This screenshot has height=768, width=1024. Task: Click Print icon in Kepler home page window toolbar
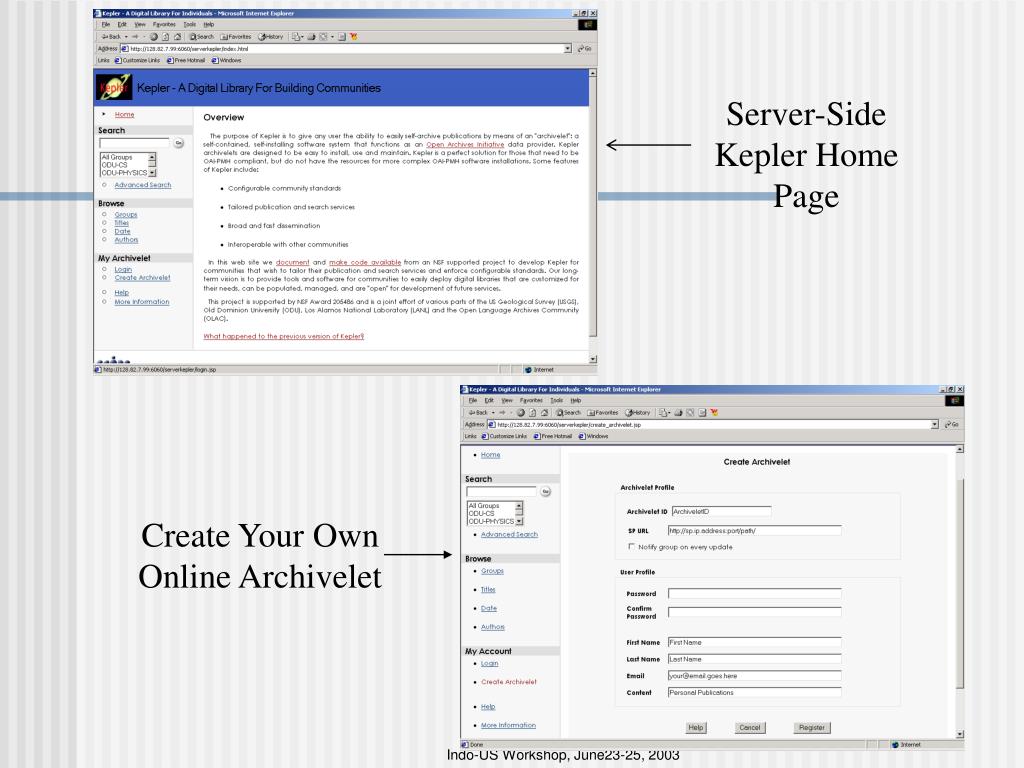click(312, 37)
